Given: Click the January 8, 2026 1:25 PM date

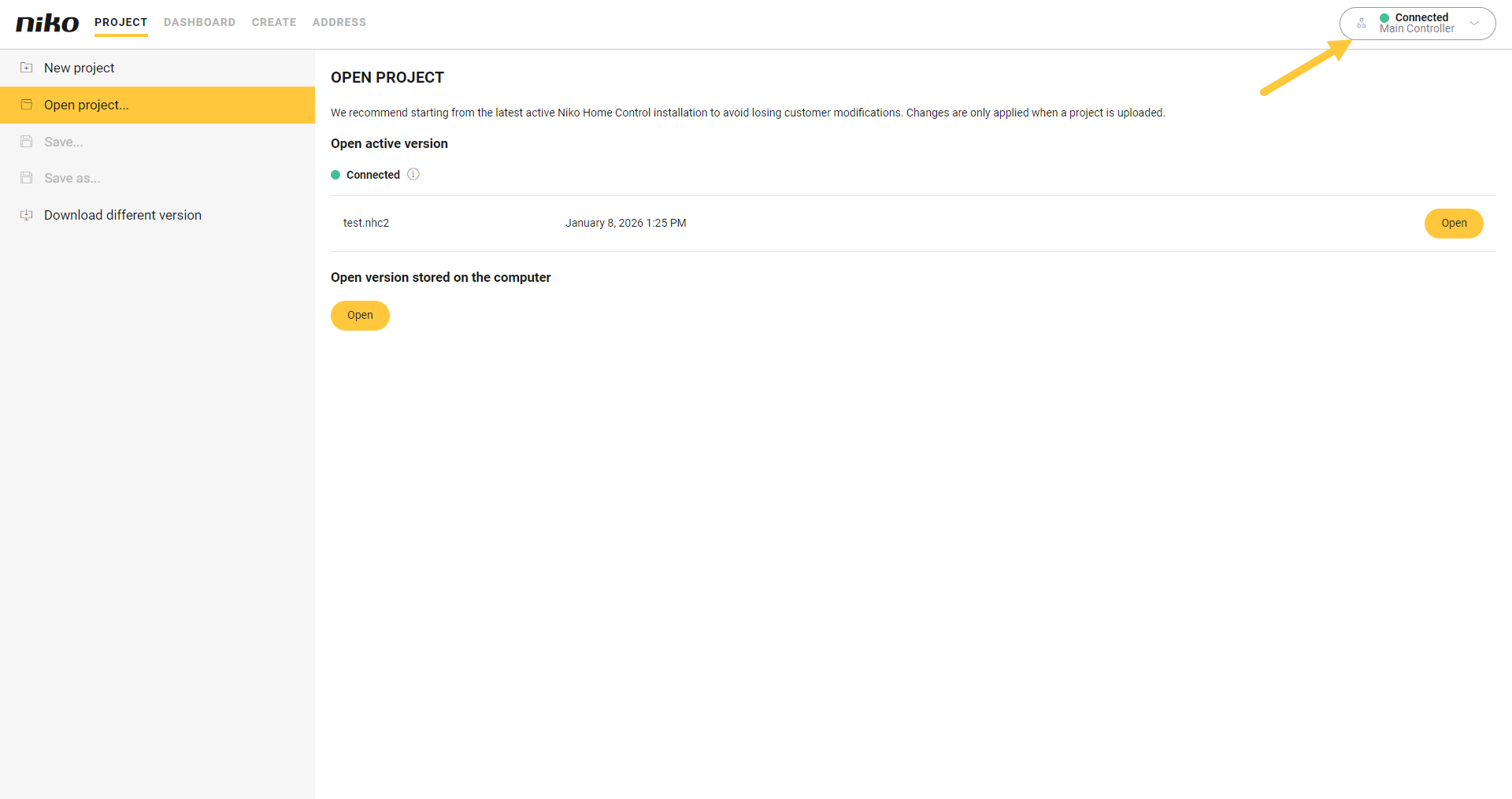Looking at the screenshot, I should pyautogui.click(x=626, y=223).
